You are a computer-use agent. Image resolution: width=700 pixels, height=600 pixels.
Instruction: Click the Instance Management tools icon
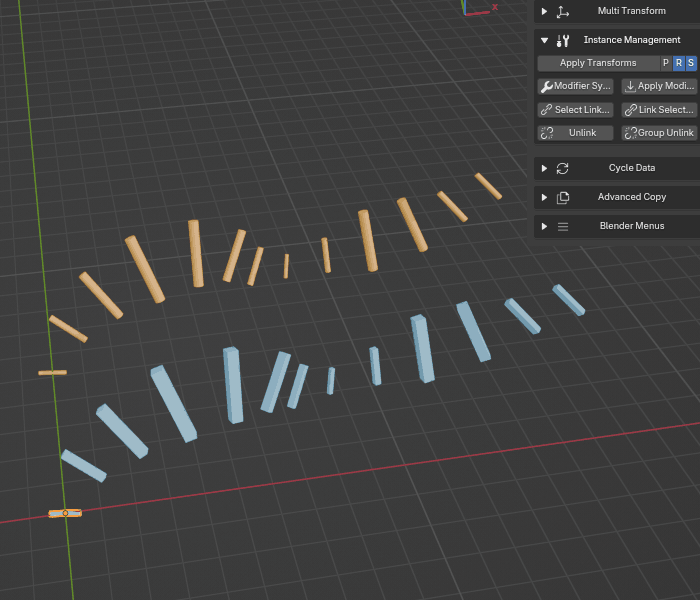(562, 41)
